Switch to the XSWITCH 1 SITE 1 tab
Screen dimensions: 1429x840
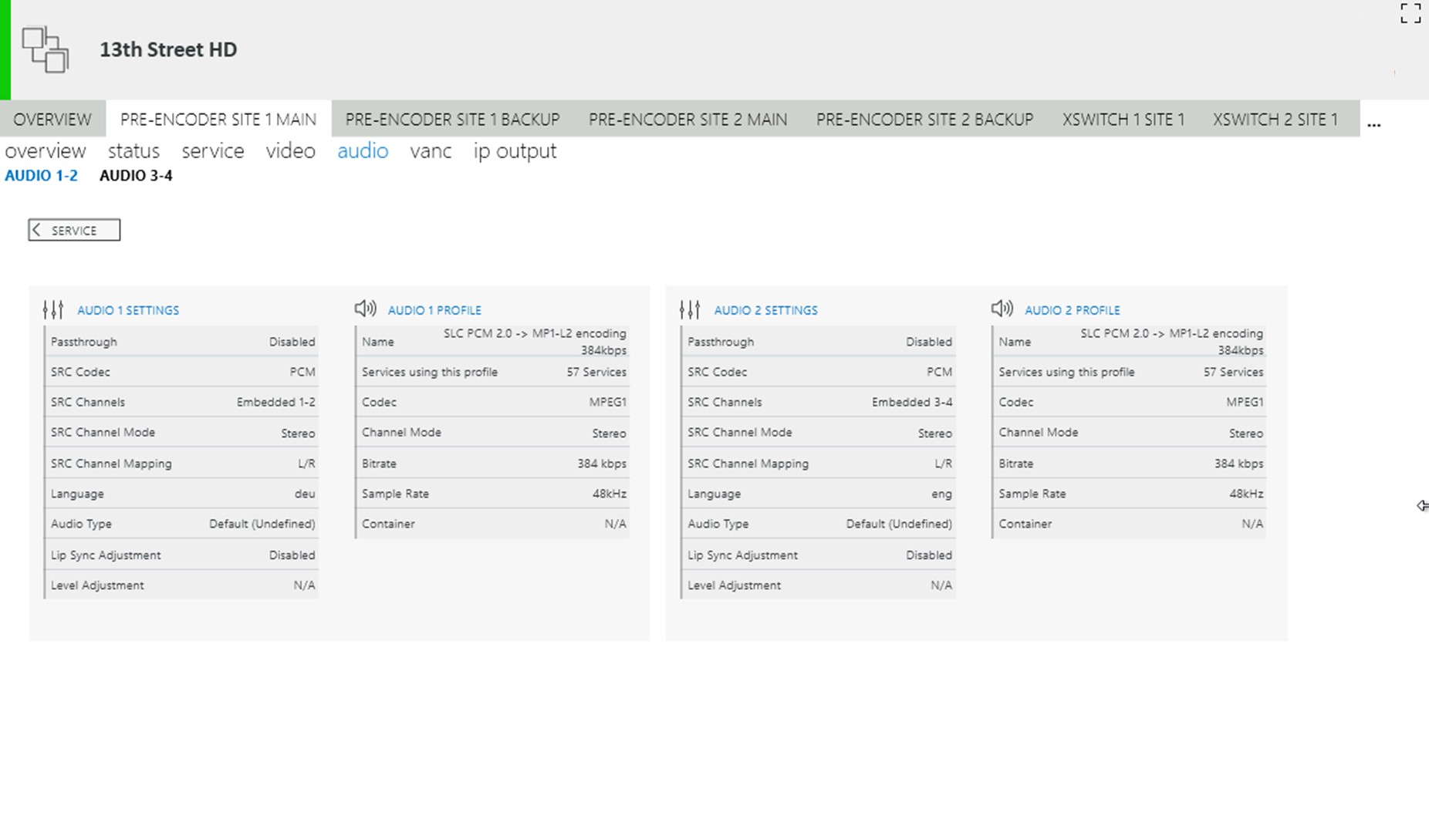(x=1123, y=120)
